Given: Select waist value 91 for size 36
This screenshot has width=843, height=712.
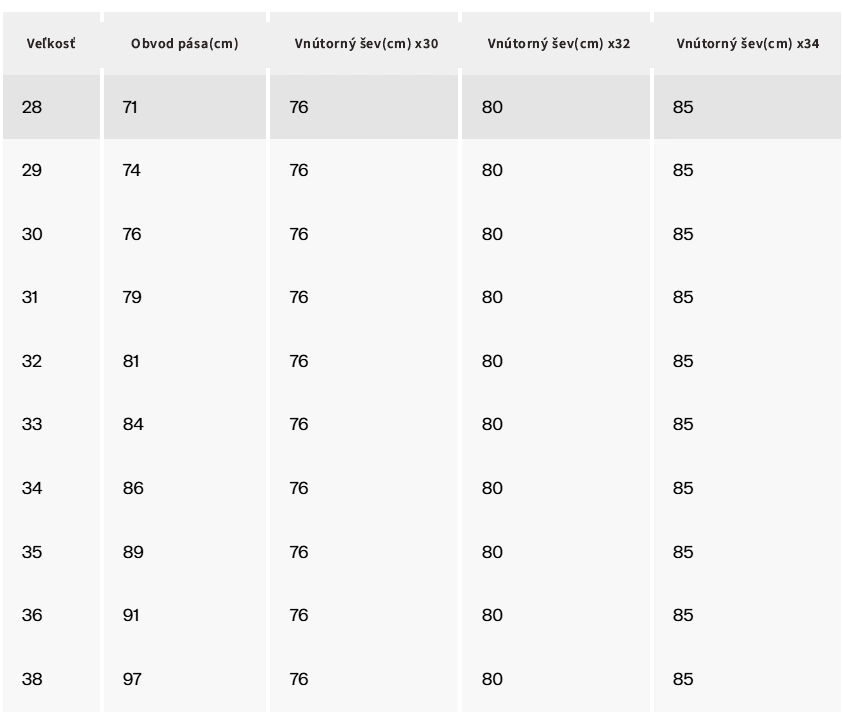Looking at the screenshot, I should 131,616.
